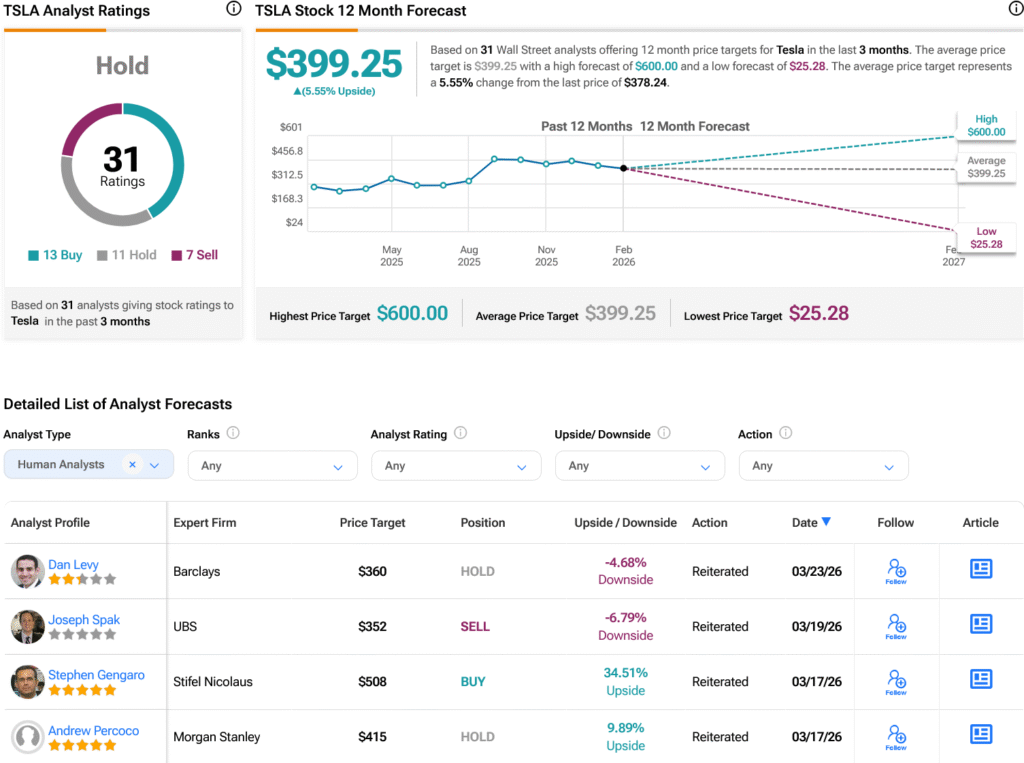Click the Price Target column header

click(372, 523)
